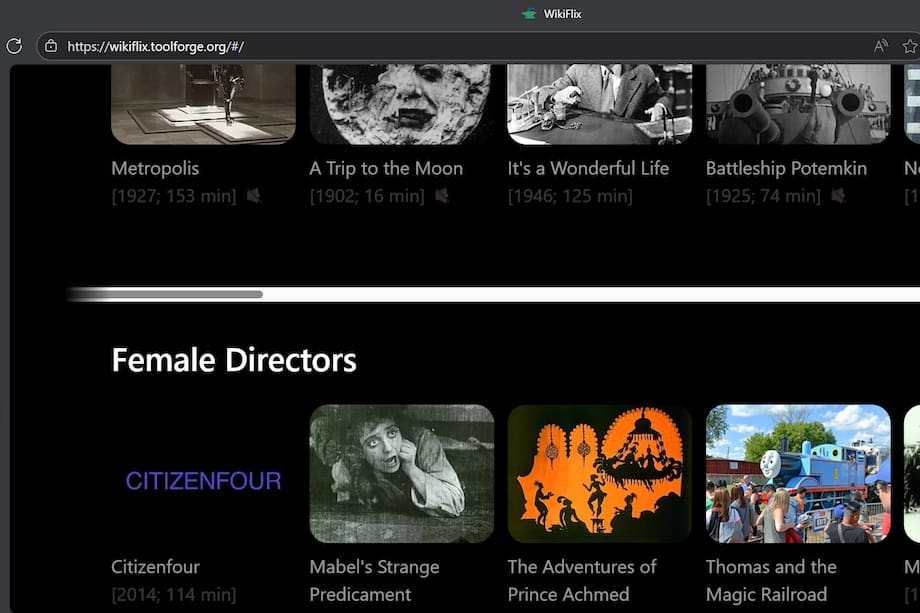This screenshot has width=920, height=613.
Task: Click the silent film icon beside Metropolis
Action: coord(254,196)
